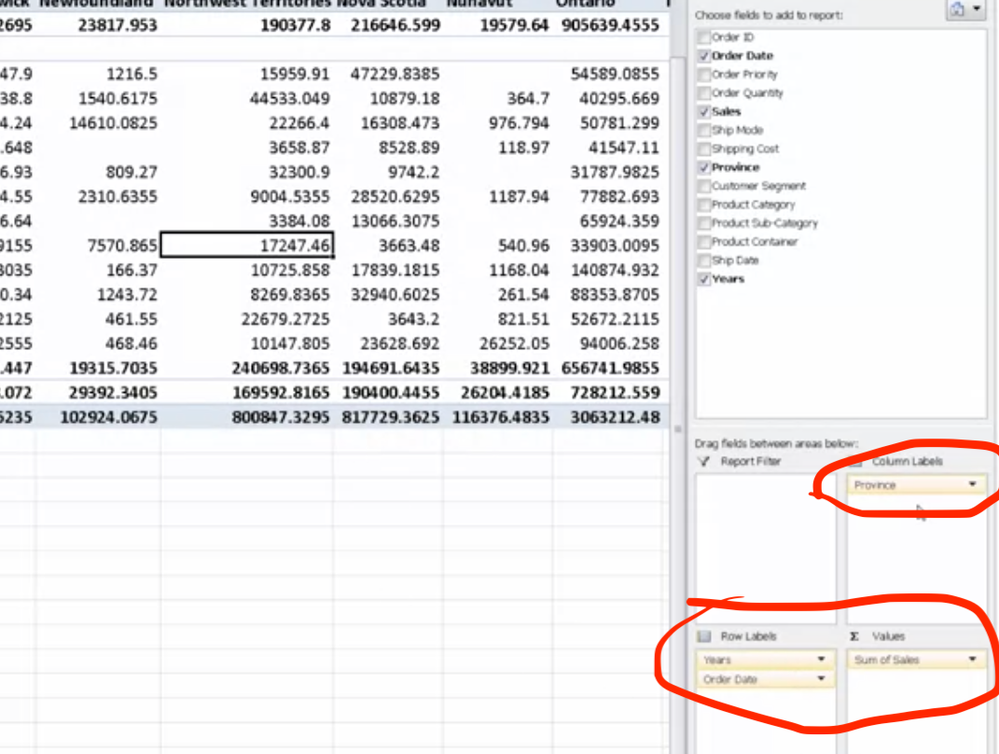
Task: Select the cell containing 13066.3075
Action: (388, 221)
